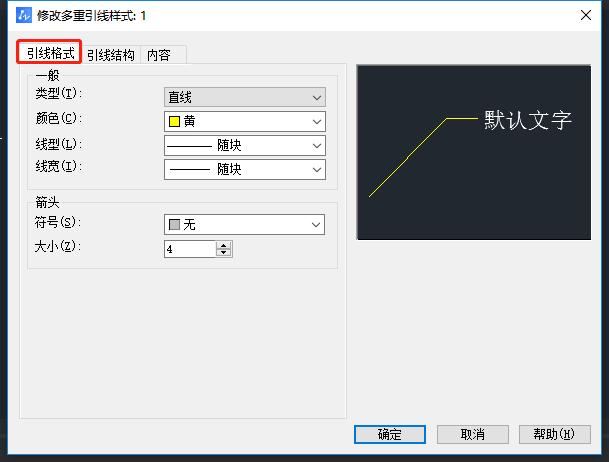
Task: Click the 线型(L) label
Action: [x=59, y=144]
